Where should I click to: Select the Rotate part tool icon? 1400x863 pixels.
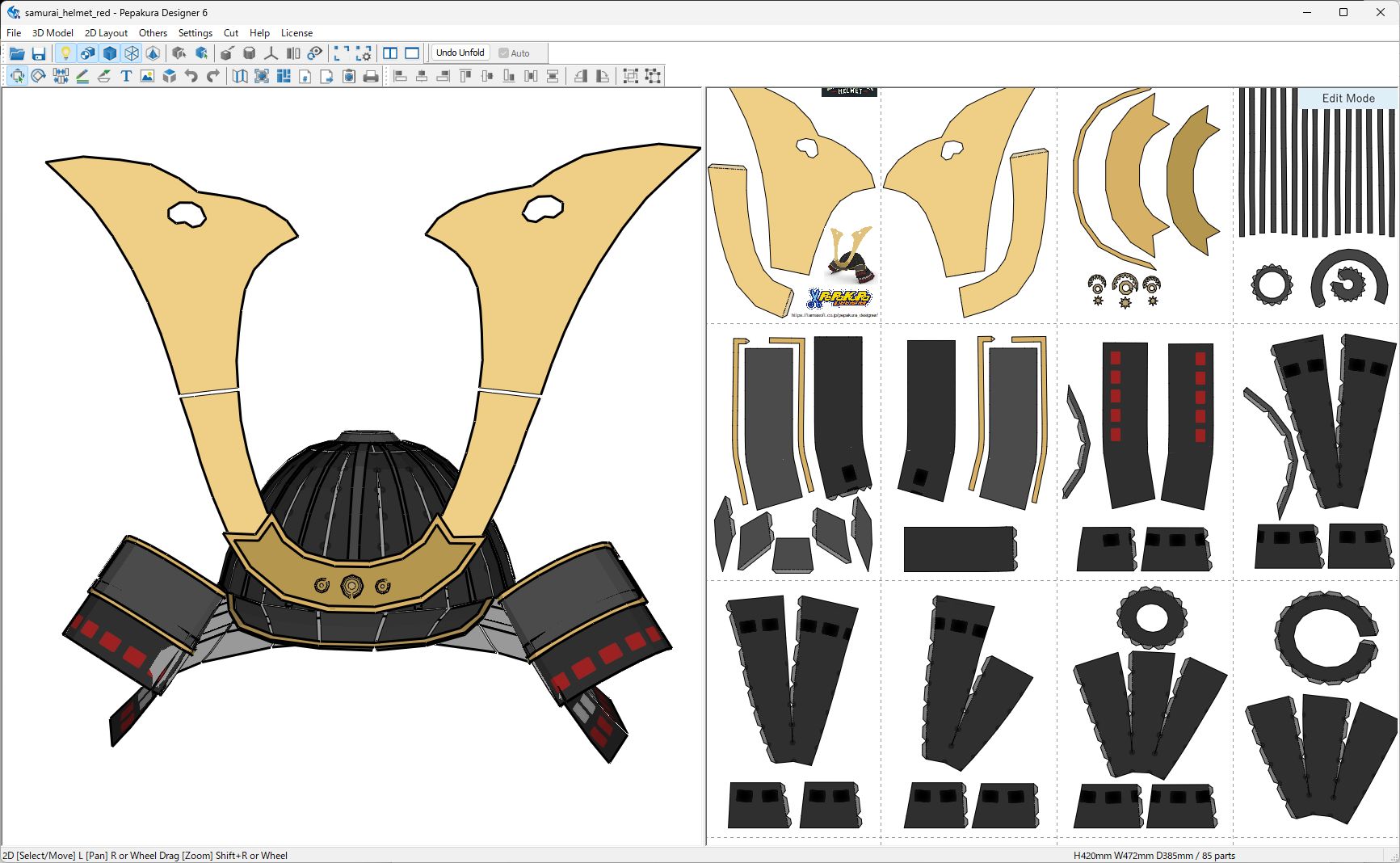pyautogui.click(x=38, y=76)
